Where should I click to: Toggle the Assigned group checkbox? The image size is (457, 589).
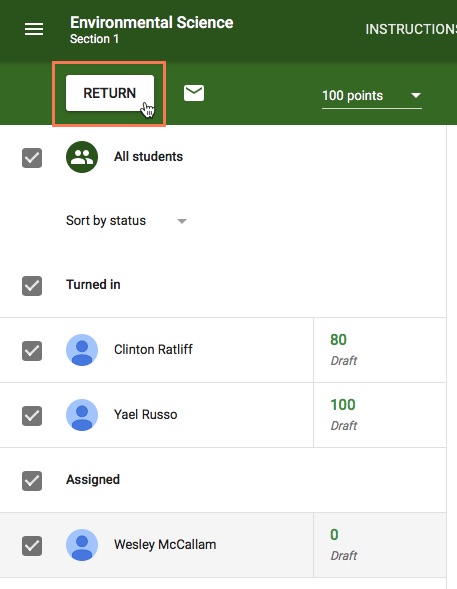click(32, 480)
